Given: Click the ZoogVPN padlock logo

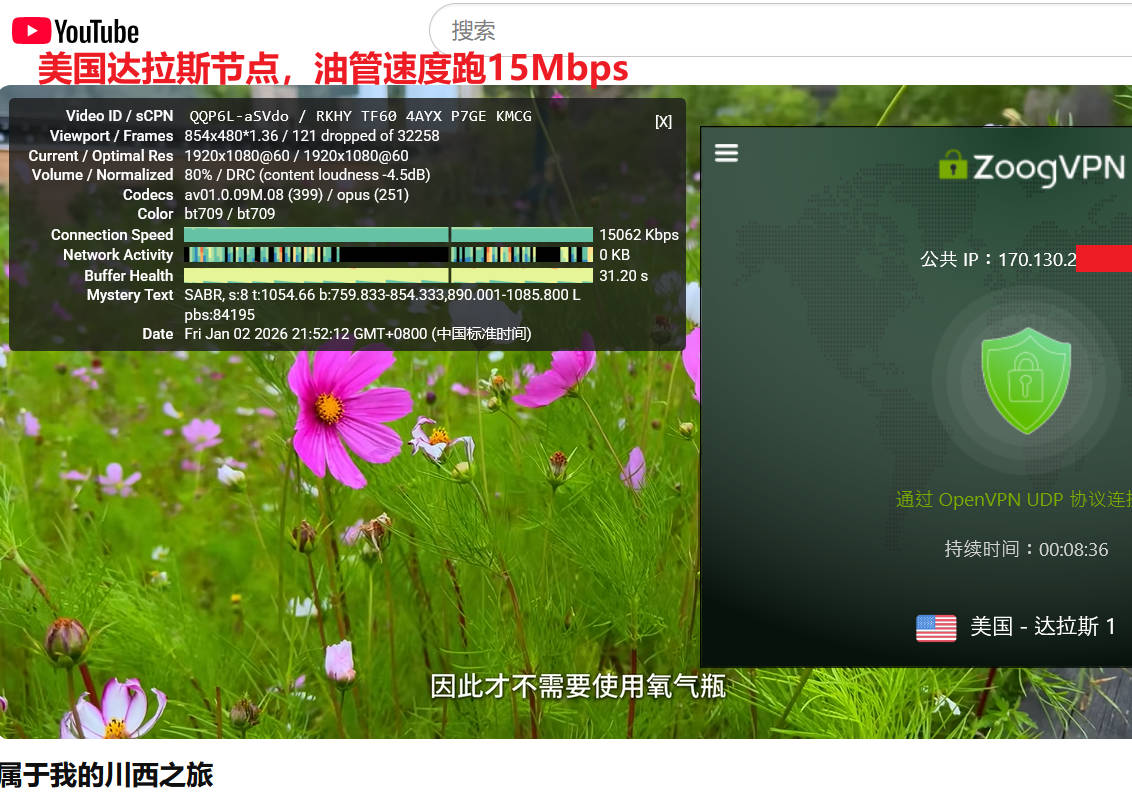Looking at the screenshot, I should 952,166.
